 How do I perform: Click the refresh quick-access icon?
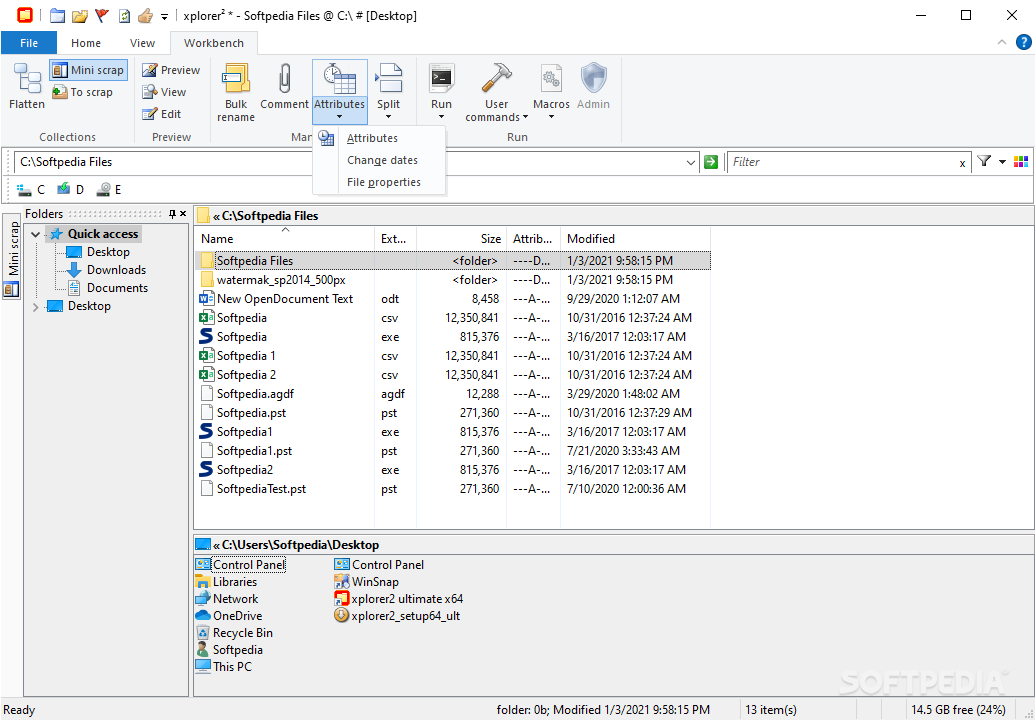point(124,15)
